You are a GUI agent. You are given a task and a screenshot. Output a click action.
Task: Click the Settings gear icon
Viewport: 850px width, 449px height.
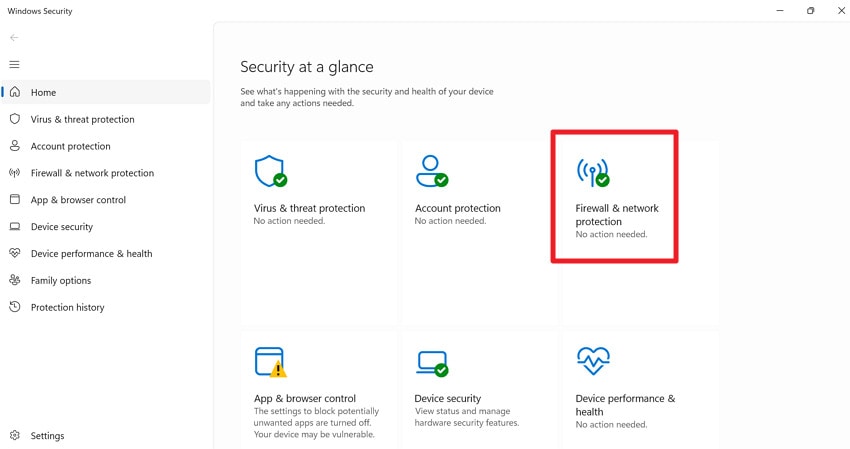(x=15, y=435)
